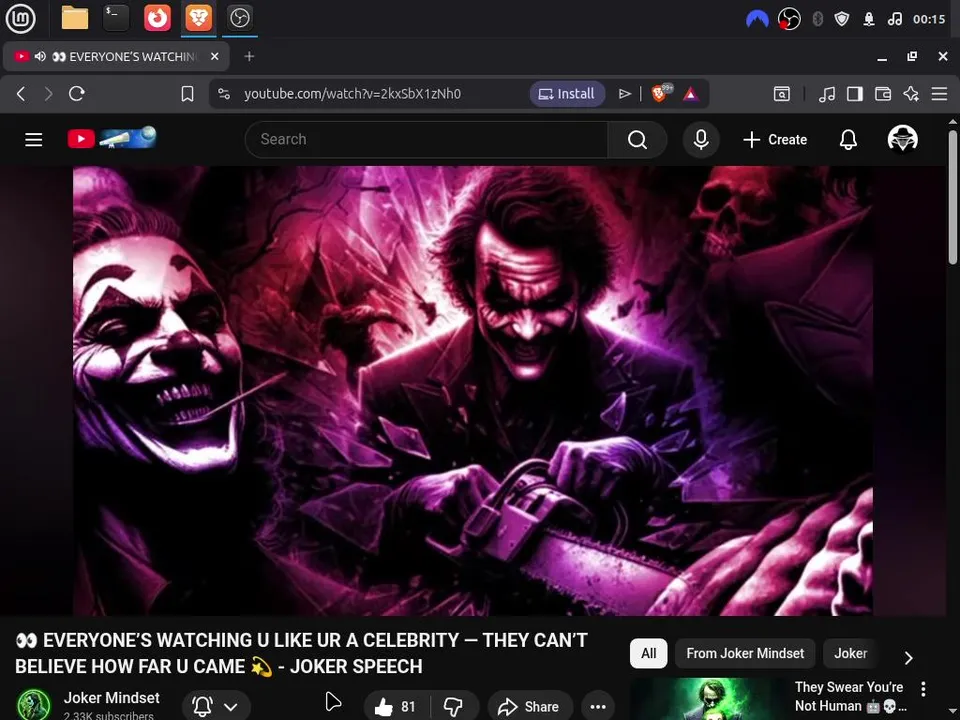Select the Joker filter chip
Viewport: 960px width, 720px height.
[850, 653]
